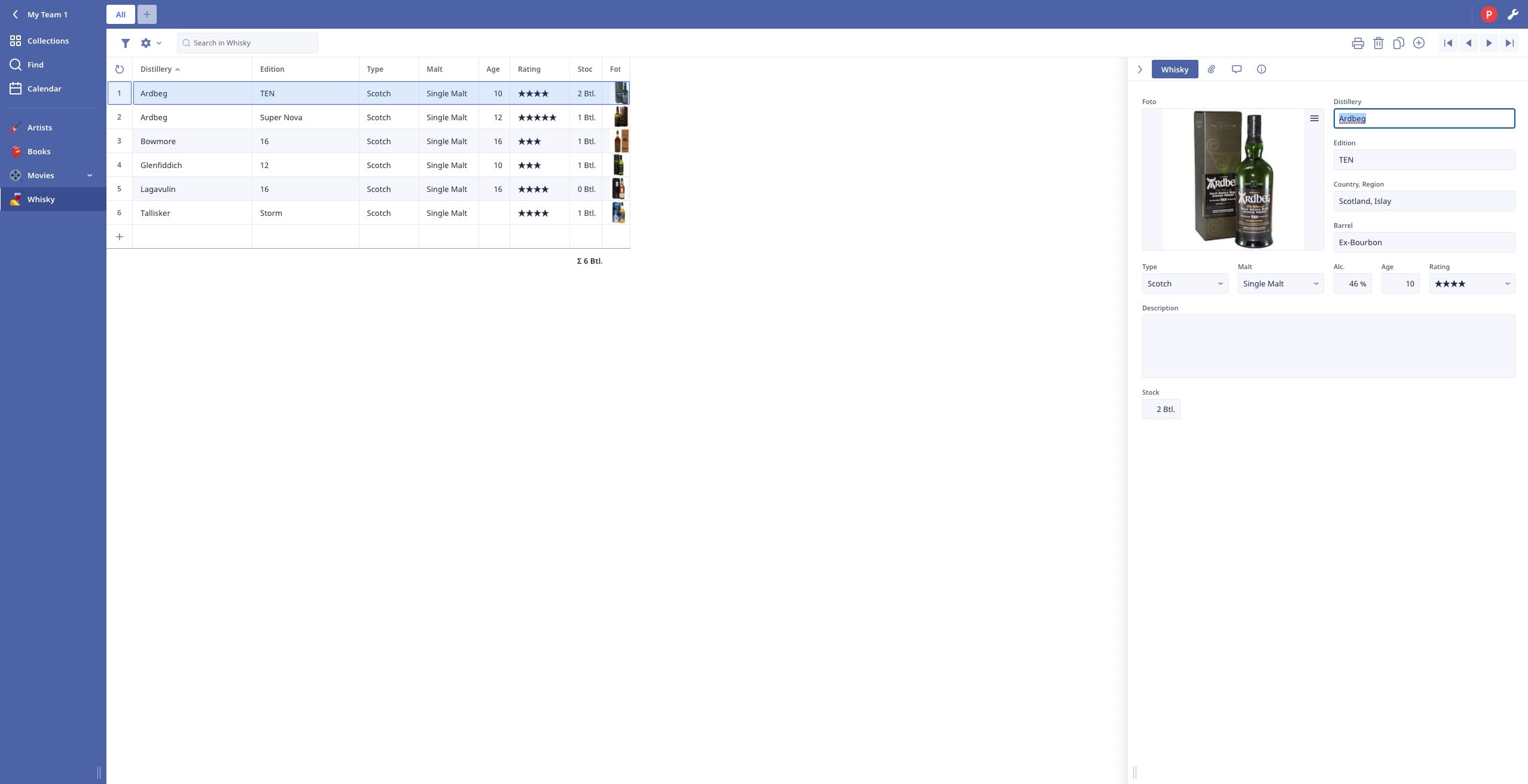Focus the Search in Whisky field
The height and width of the screenshot is (784, 1528).
tap(248, 43)
